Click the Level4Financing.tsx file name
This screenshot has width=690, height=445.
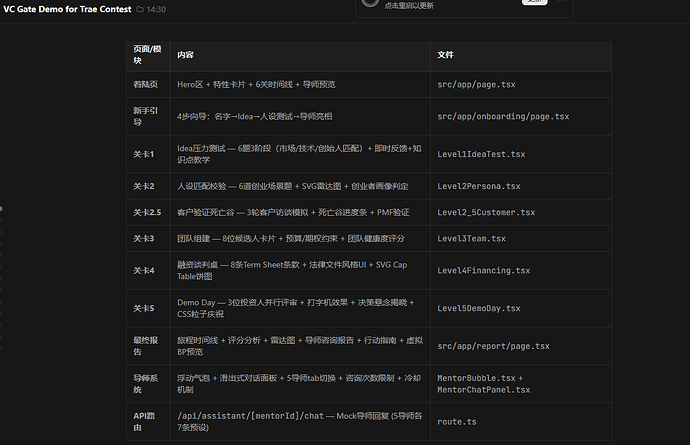(x=484, y=271)
